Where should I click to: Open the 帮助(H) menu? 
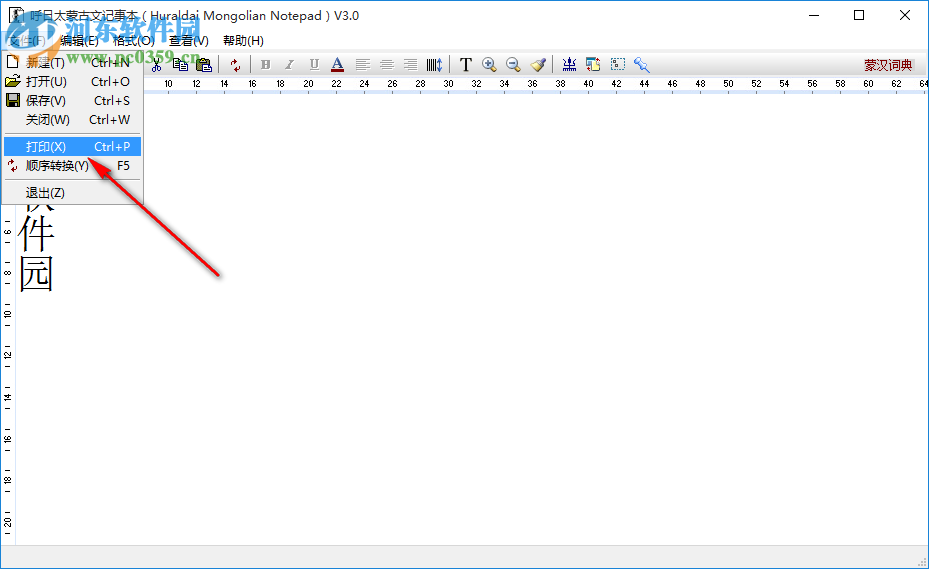point(244,40)
